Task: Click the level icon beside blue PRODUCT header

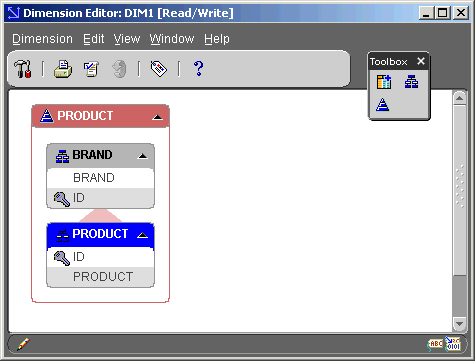Action: [62, 235]
